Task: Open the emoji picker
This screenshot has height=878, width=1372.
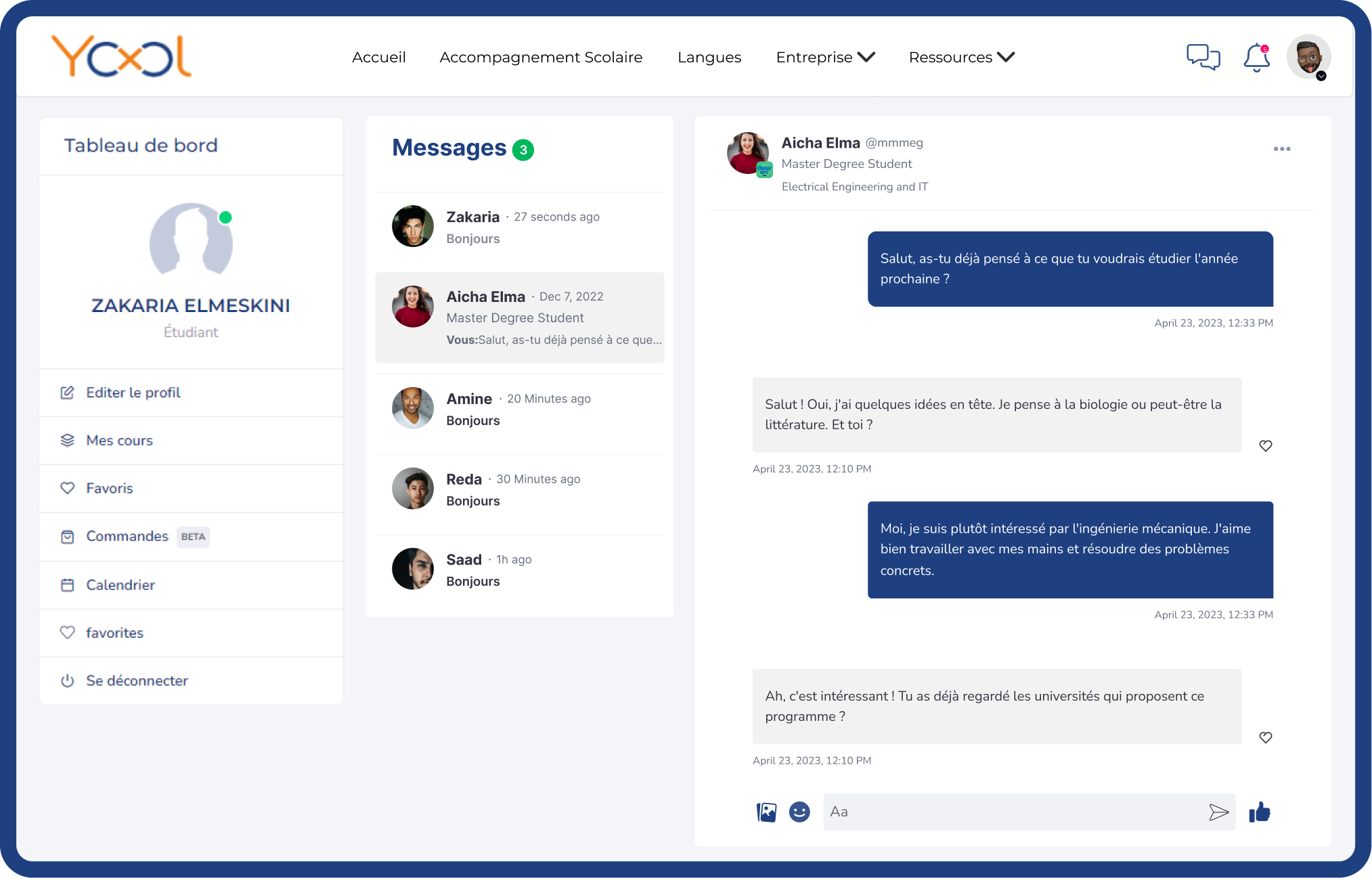Action: coord(799,811)
